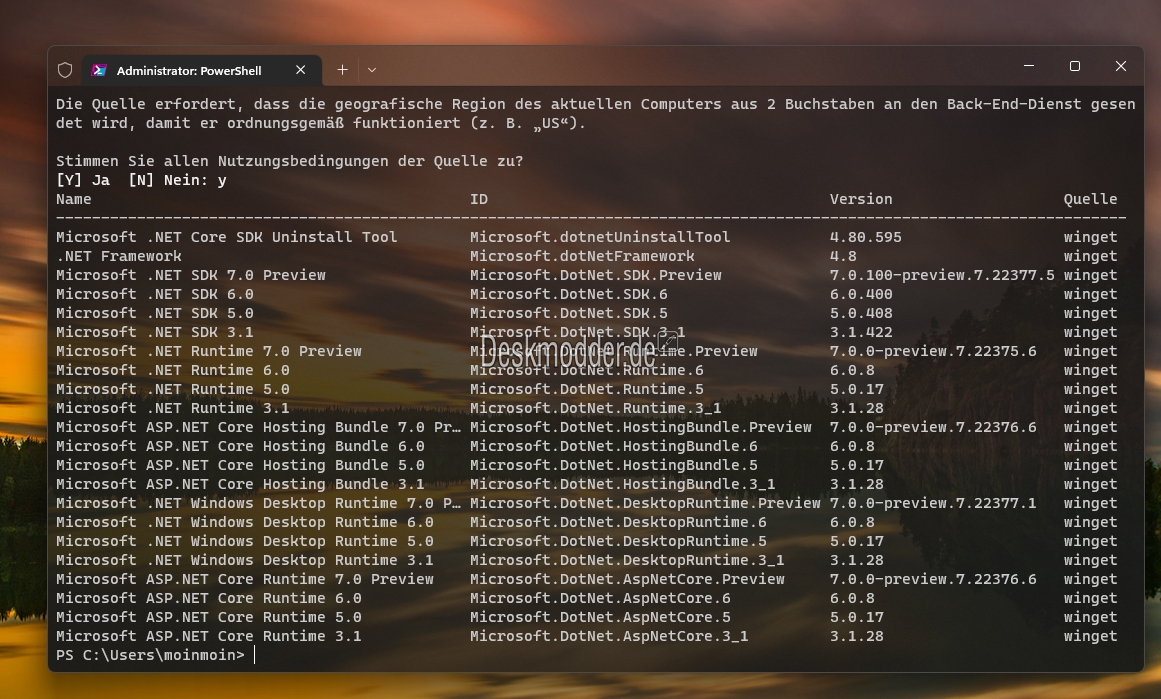Select "Microsoft .NET Core SDK Uninstall Tool" name
Image resolution: width=1161 pixels, height=699 pixels.
227,237
